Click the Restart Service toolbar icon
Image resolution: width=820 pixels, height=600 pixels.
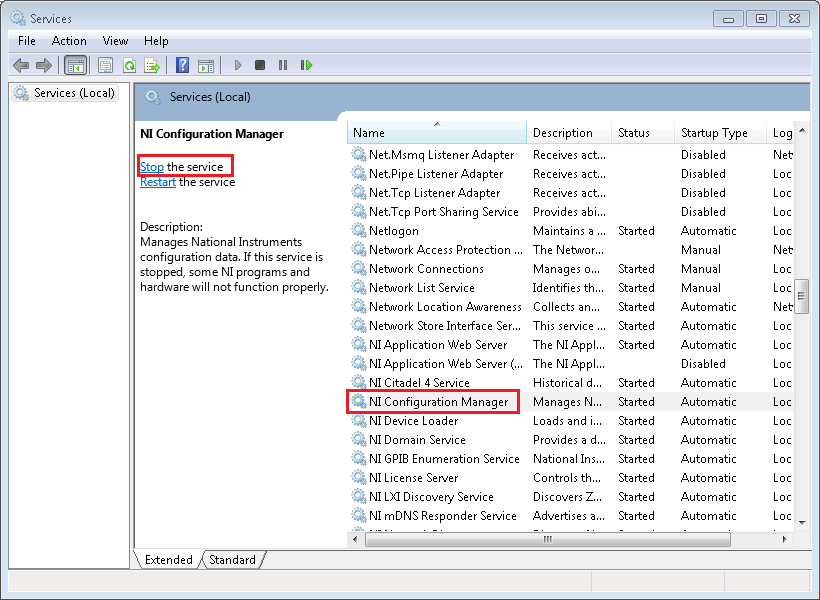click(306, 65)
